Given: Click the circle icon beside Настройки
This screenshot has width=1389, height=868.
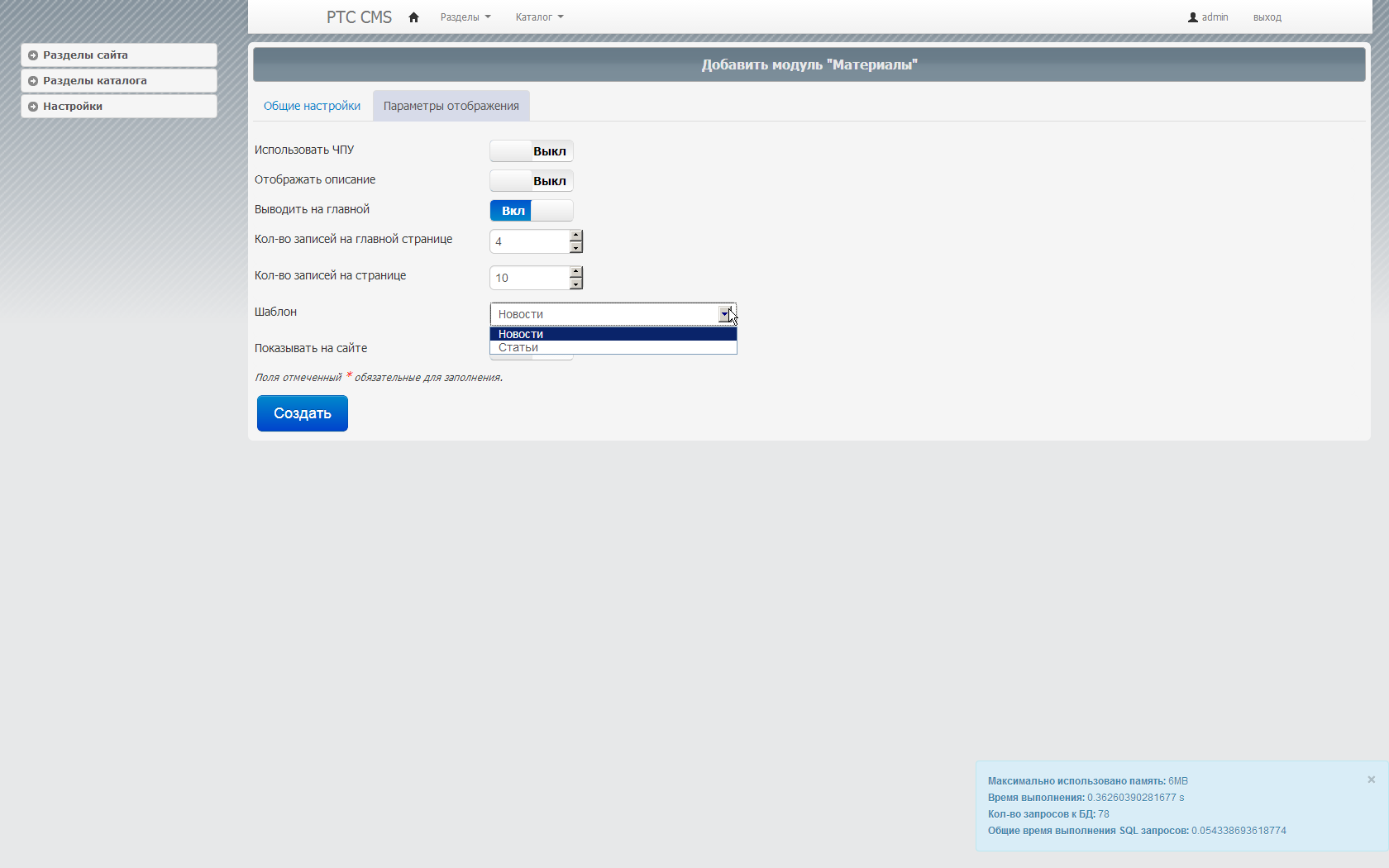Looking at the screenshot, I should 33,107.
